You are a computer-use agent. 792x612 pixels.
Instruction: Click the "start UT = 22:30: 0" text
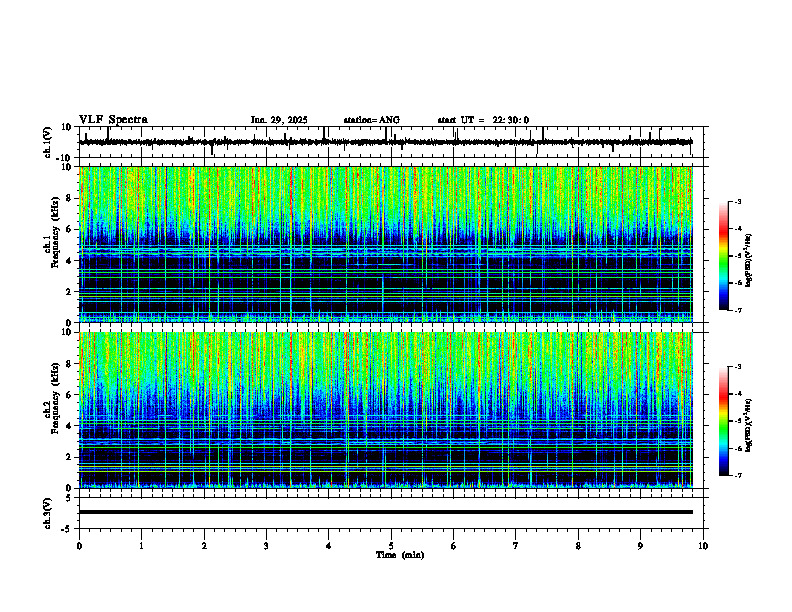(483, 120)
